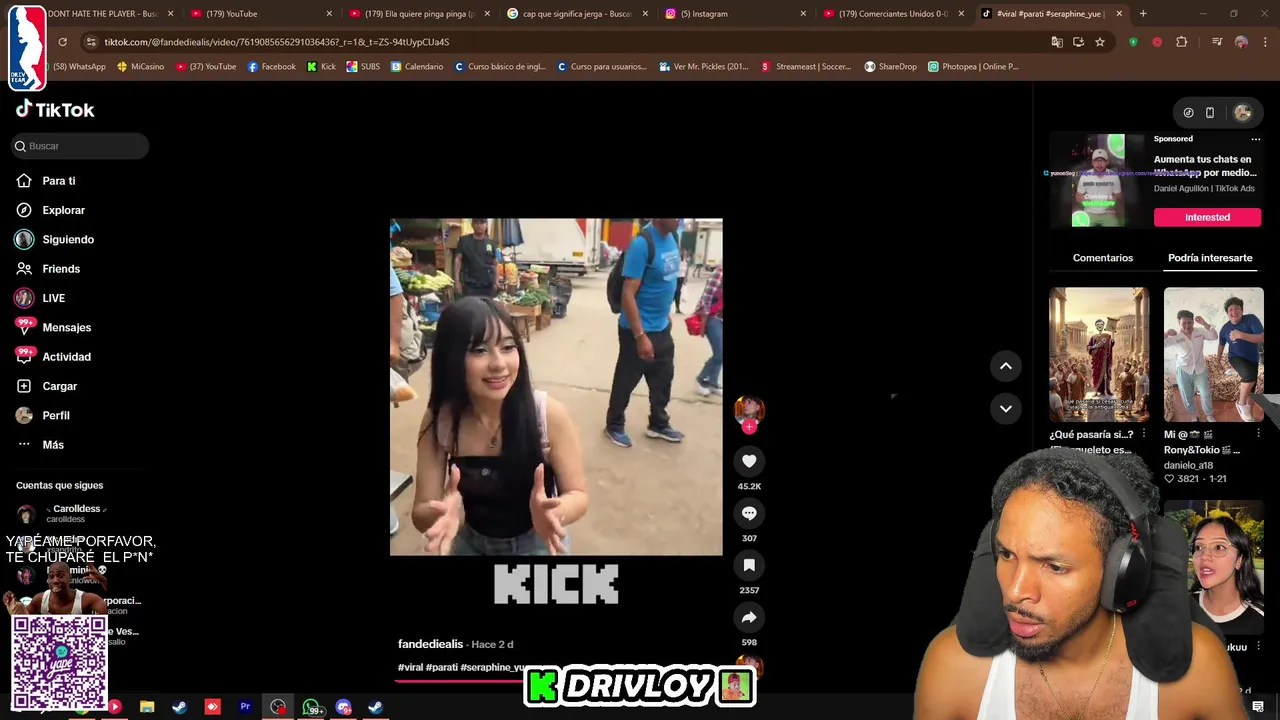Viewport: 1280px width, 720px height.
Task: Bookmark this page with star icon
Action: click(1100, 42)
